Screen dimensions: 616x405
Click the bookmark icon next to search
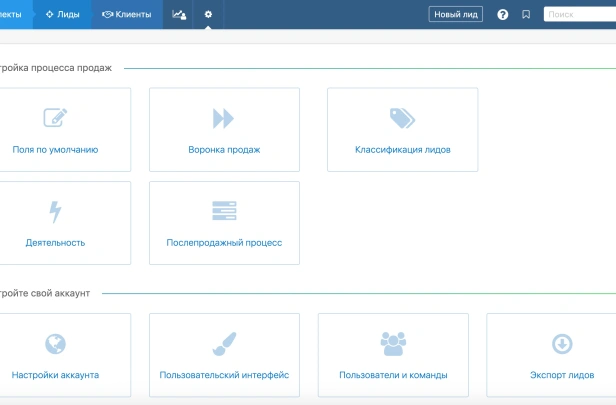526,15
